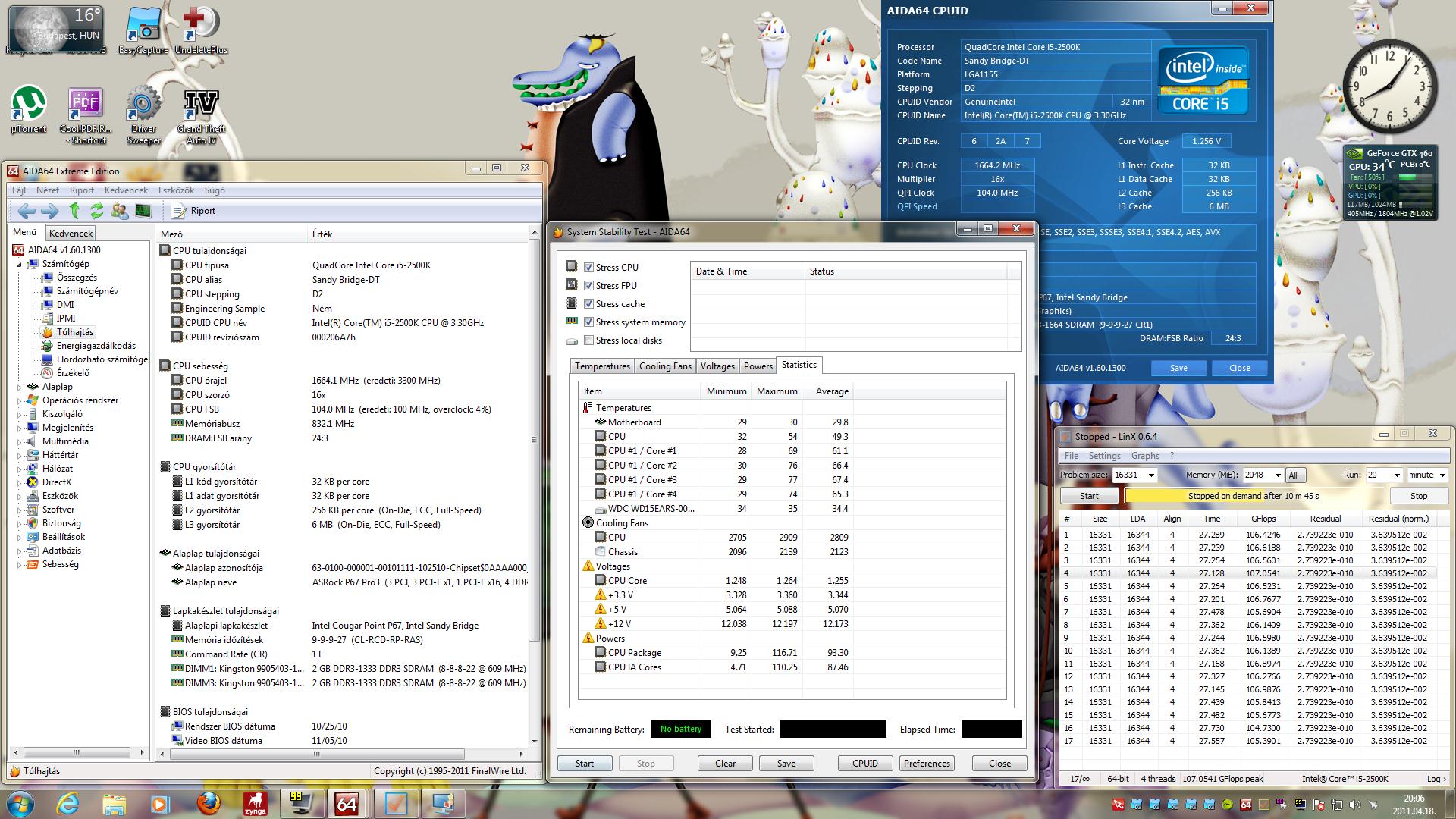Click the Preferences button in Stability Test
Screen dimensions: 1456x819
pyautogui.click(x=927, y=764)
